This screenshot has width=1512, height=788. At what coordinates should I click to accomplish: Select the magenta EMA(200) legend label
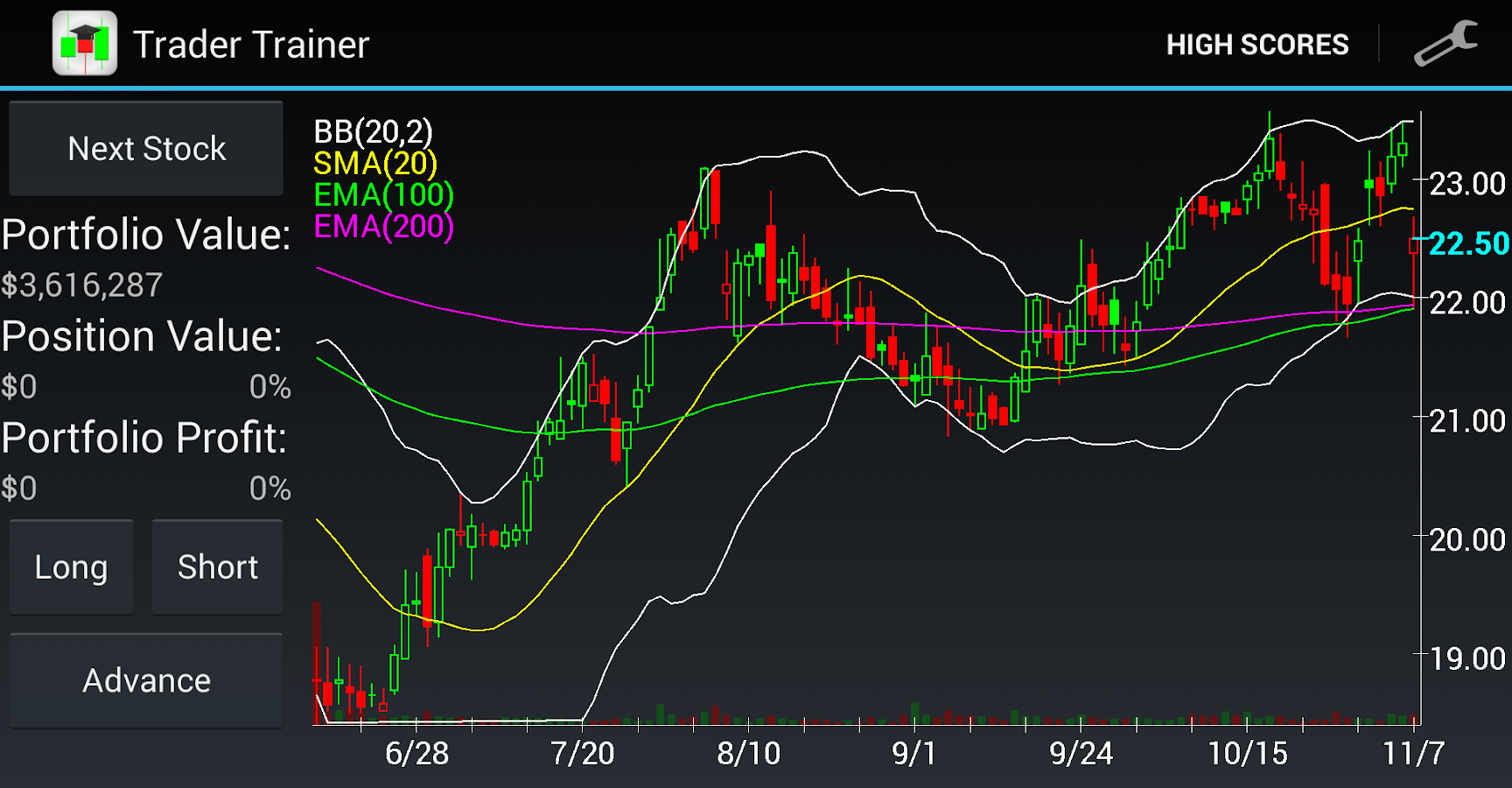383,227
